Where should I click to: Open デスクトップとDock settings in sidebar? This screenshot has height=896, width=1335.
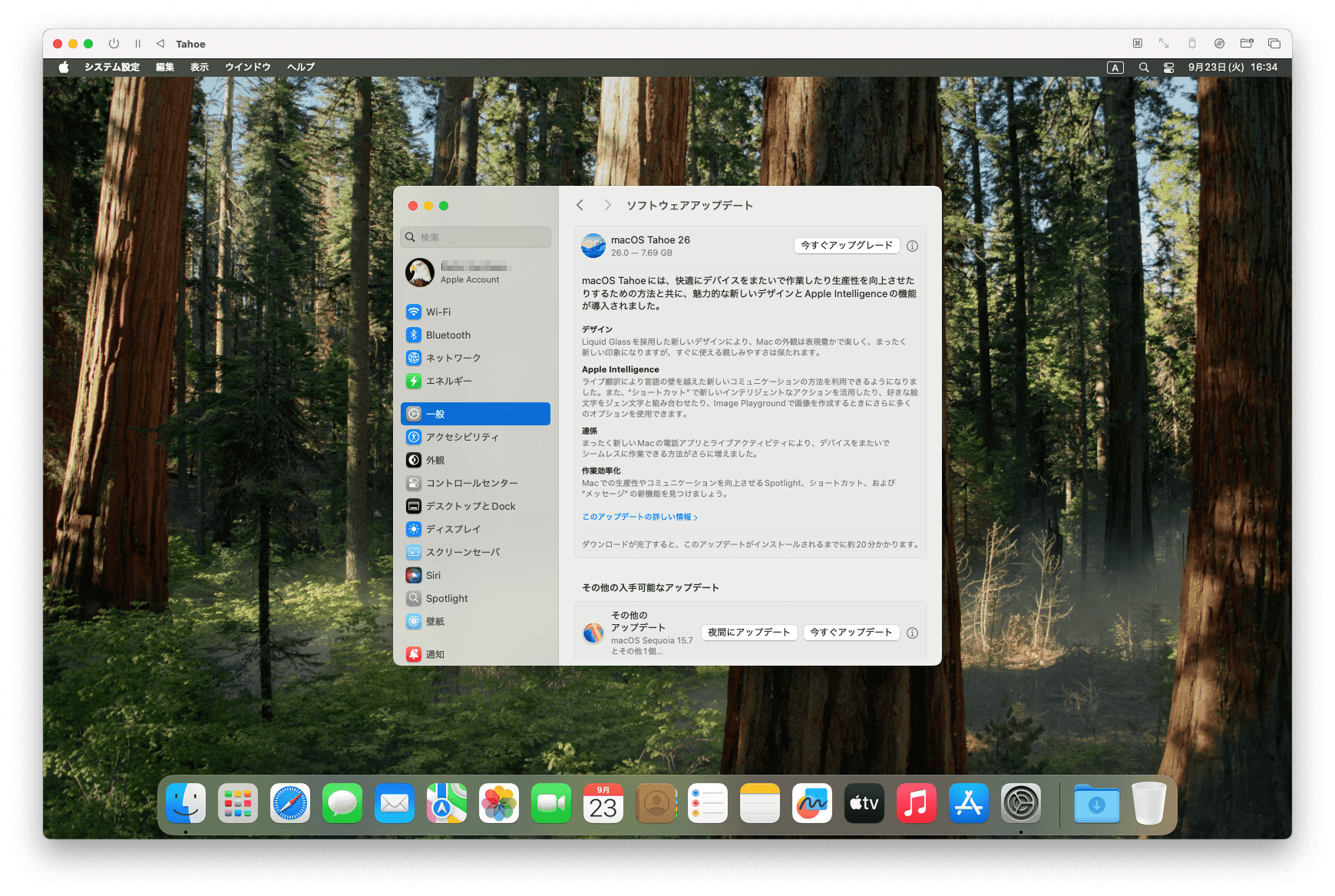(475, 506)
